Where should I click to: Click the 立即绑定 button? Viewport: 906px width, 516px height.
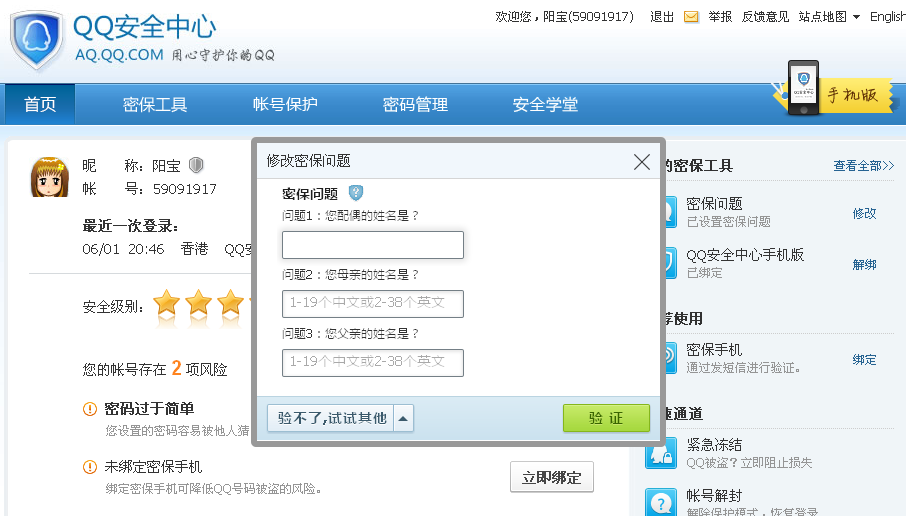(x=552, y=477)
